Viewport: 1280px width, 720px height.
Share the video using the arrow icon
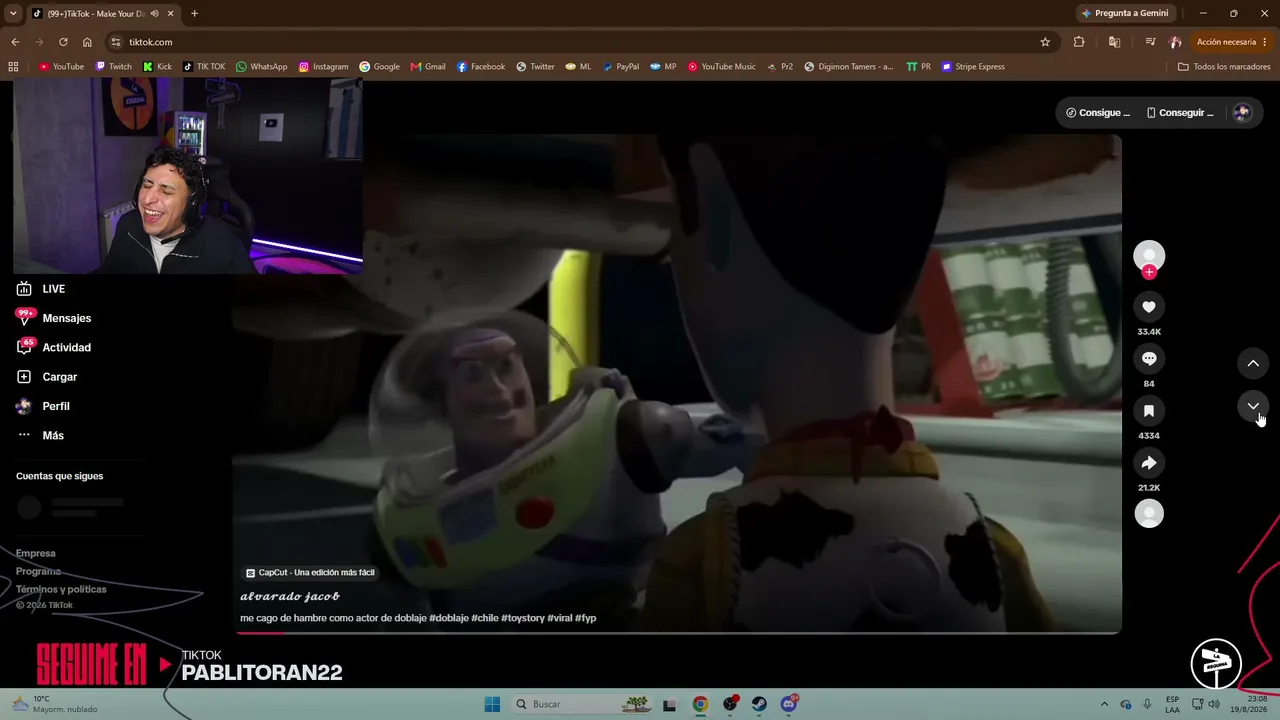pos(1149,463)
